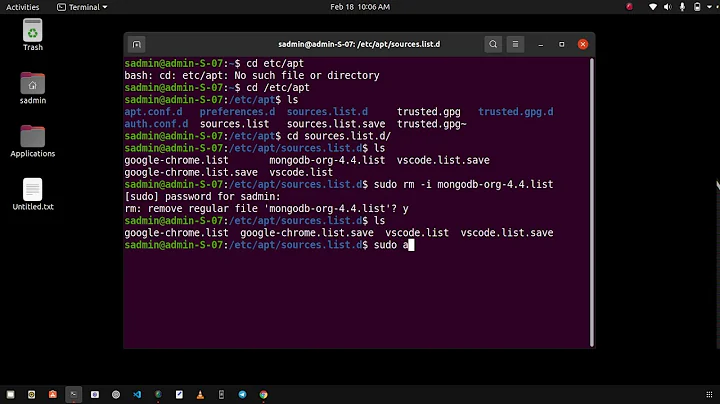
Task: Open the text editor icon in dock
Action: click(179, 394)
